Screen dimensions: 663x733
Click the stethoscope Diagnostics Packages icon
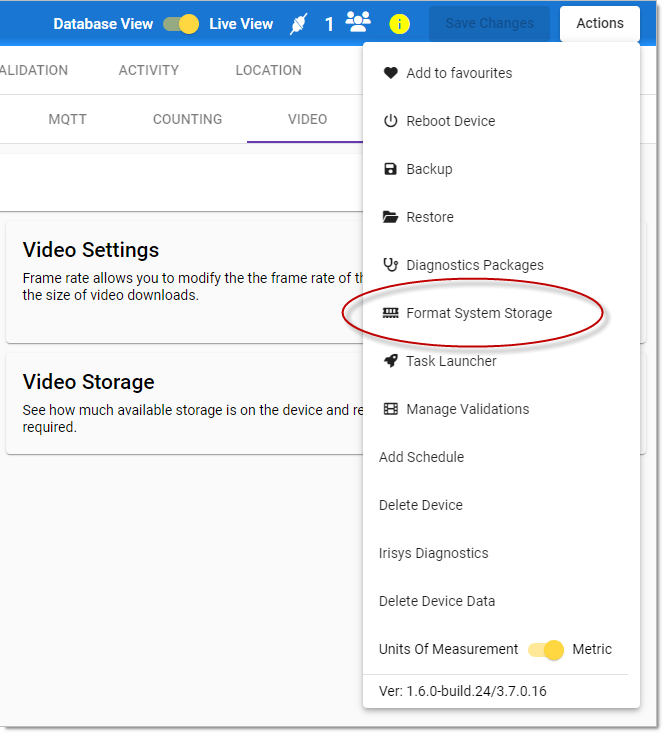(x=390, y=265)
